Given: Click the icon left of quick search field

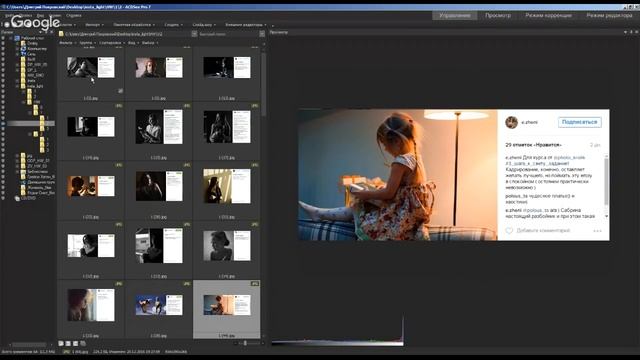Looking at the screenshot, I should [194, 34].
